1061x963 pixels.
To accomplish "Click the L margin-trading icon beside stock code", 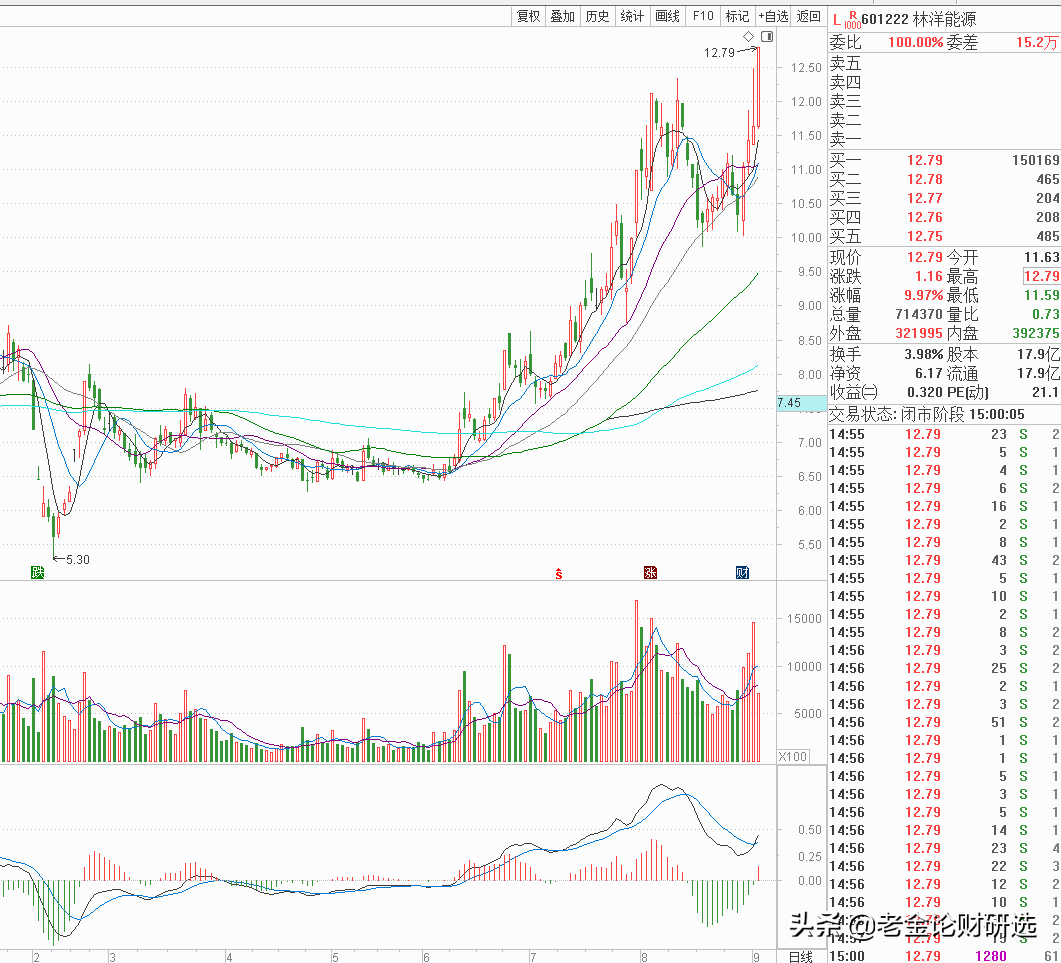I will (837, 19).
